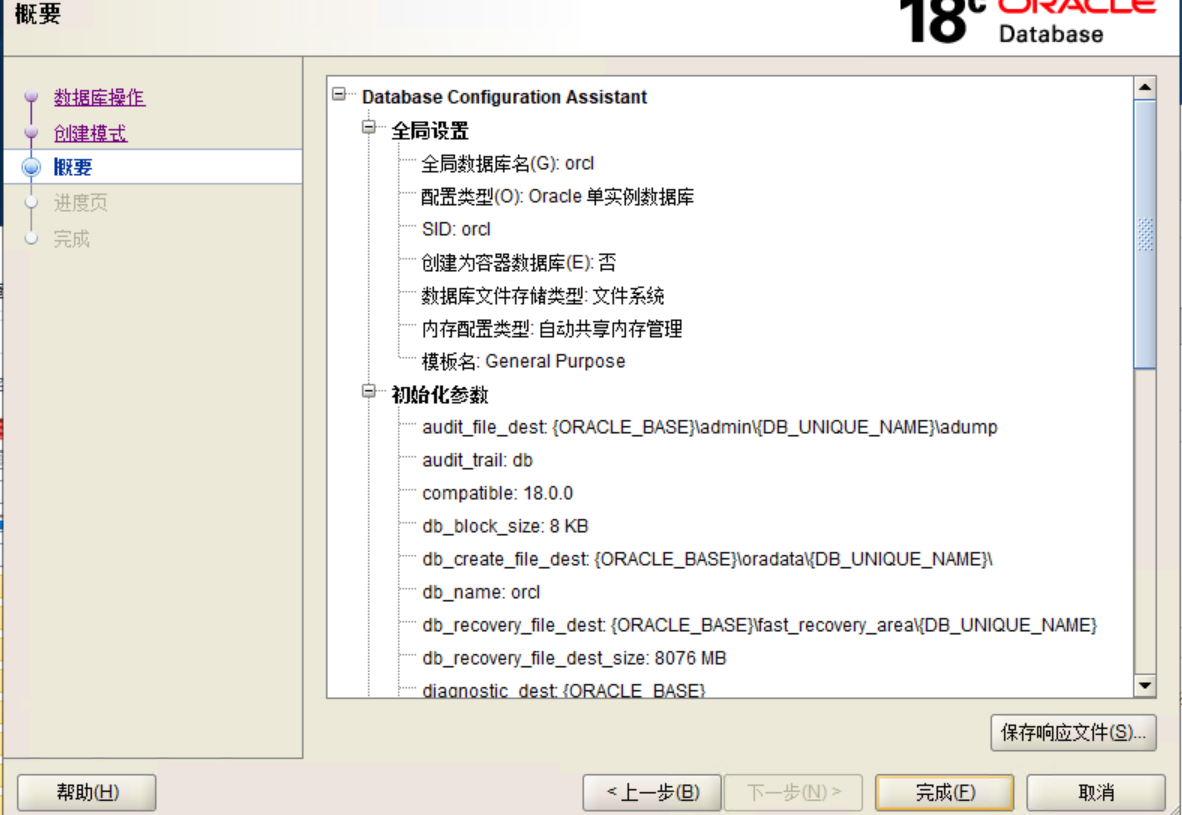The height and width of the screenshot is (815, 1182).
Task: Select row 全局数据库名(G): orcl
Action: 507,164
